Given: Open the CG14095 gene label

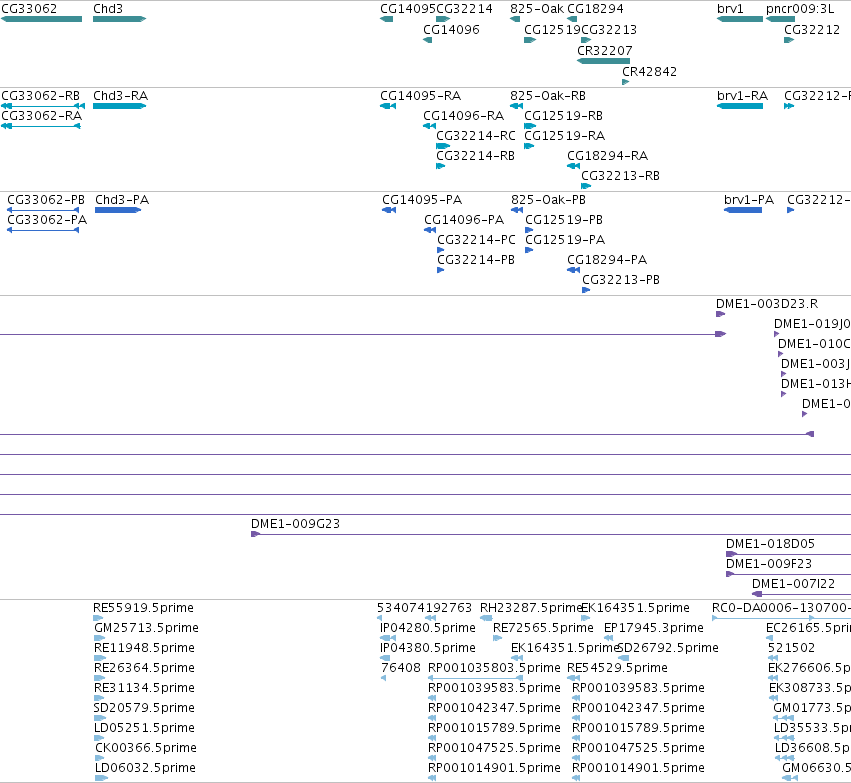Looking at the screenshot, I should coord(408,9).
